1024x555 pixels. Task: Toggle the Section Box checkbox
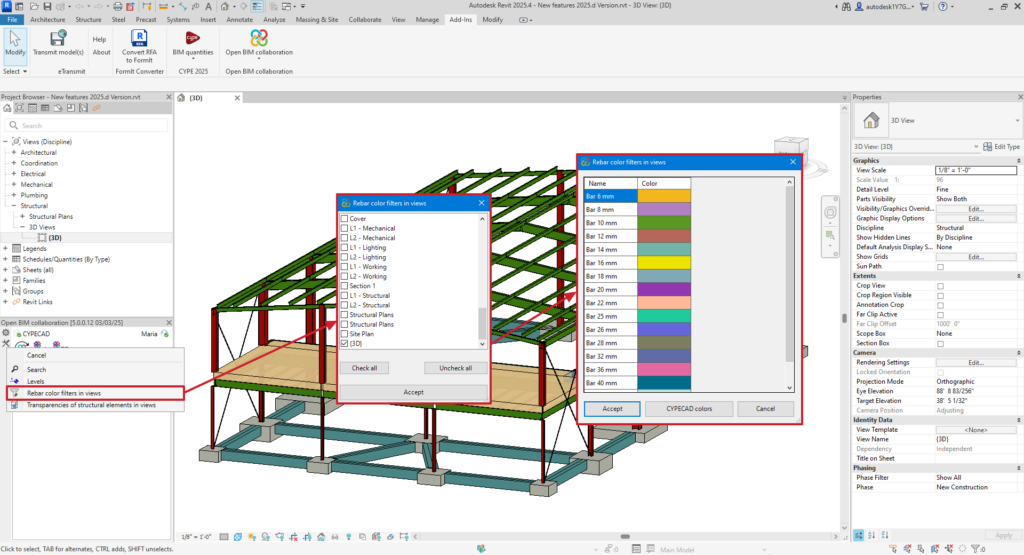940,343
